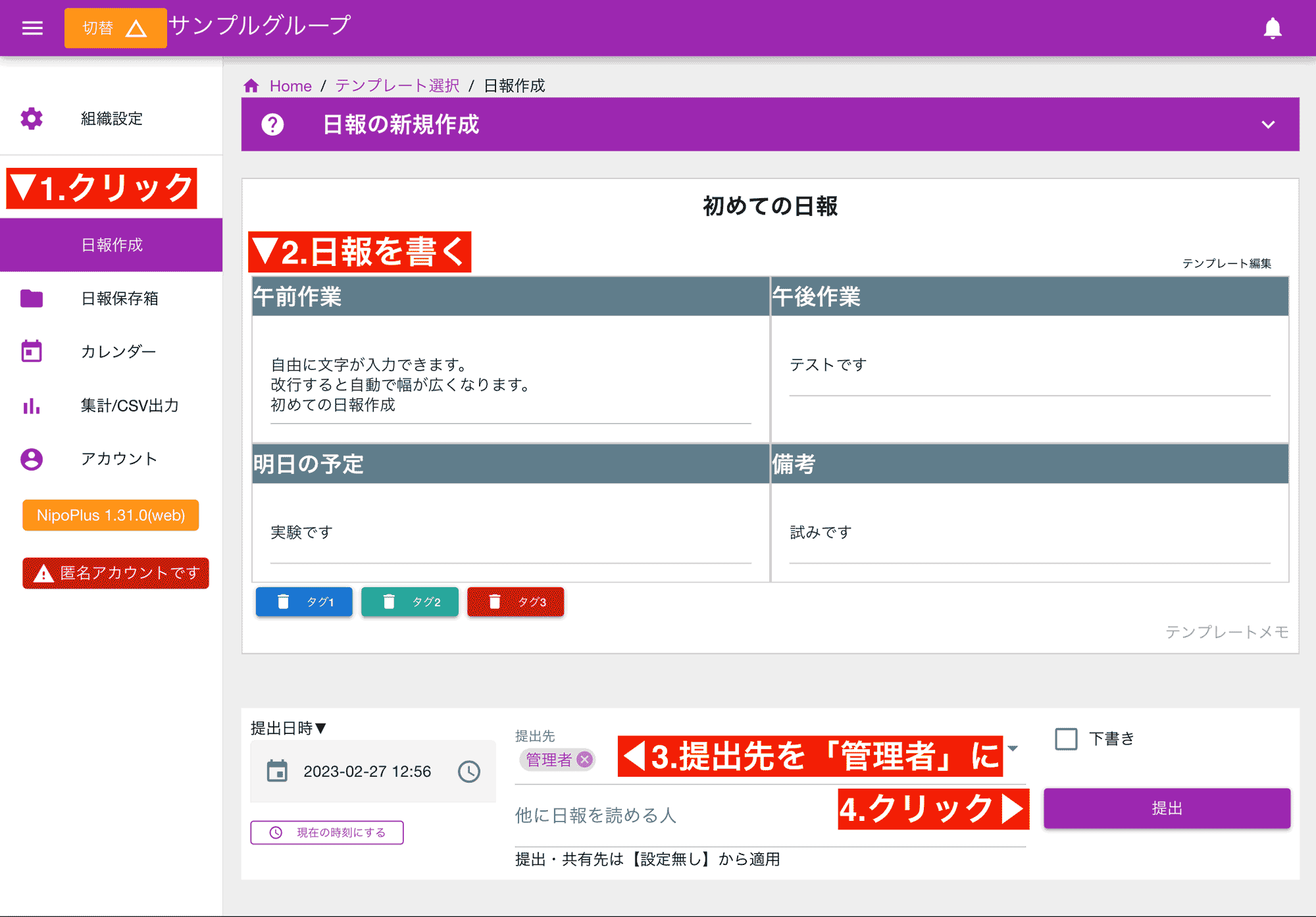This screenshot has width=1316, height=917.
Task: Open the 日報保存箱 folder icon
Action: (31, 298)
